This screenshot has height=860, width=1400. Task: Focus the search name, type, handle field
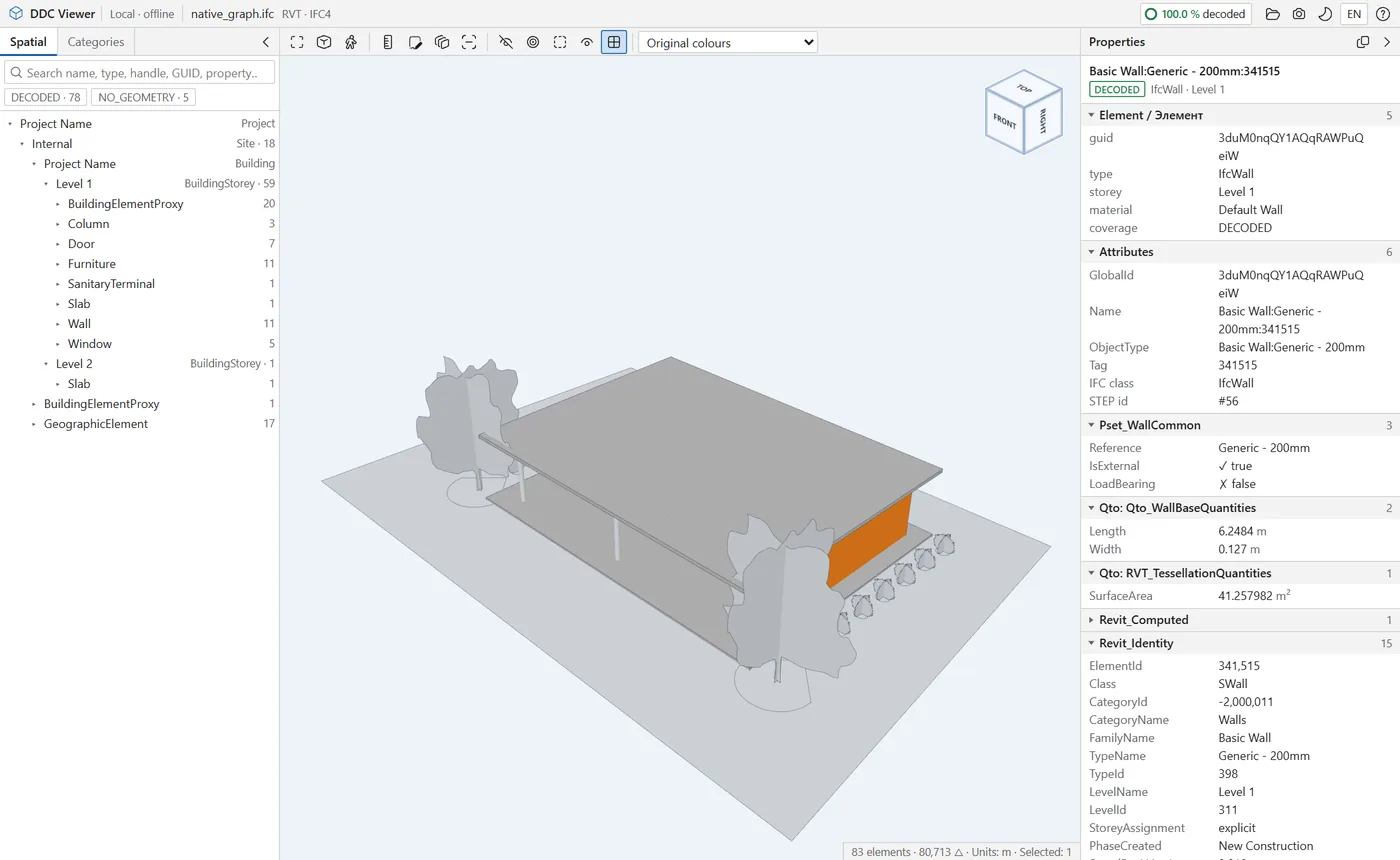click(x=140, y=73)
